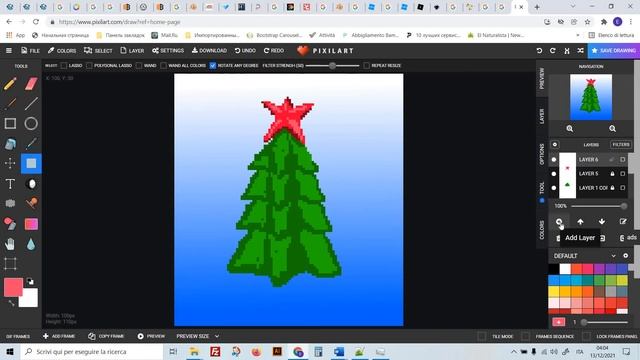Select the Color Picker eyedropper tool
640x360 pixels.
(31, 144)
